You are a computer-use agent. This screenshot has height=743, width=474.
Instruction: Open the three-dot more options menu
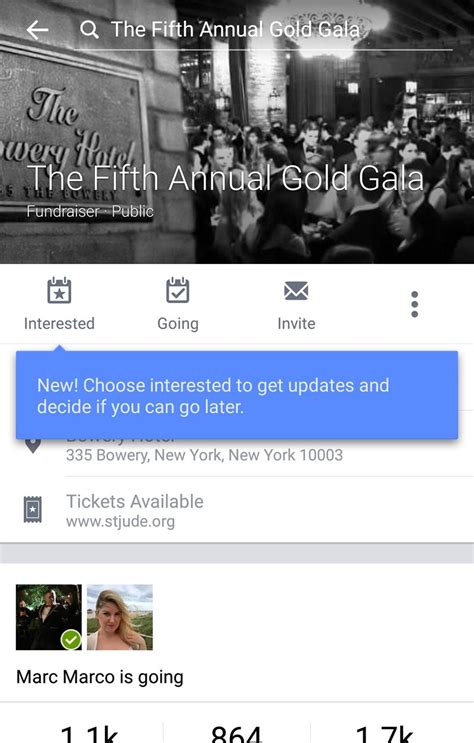415,304
